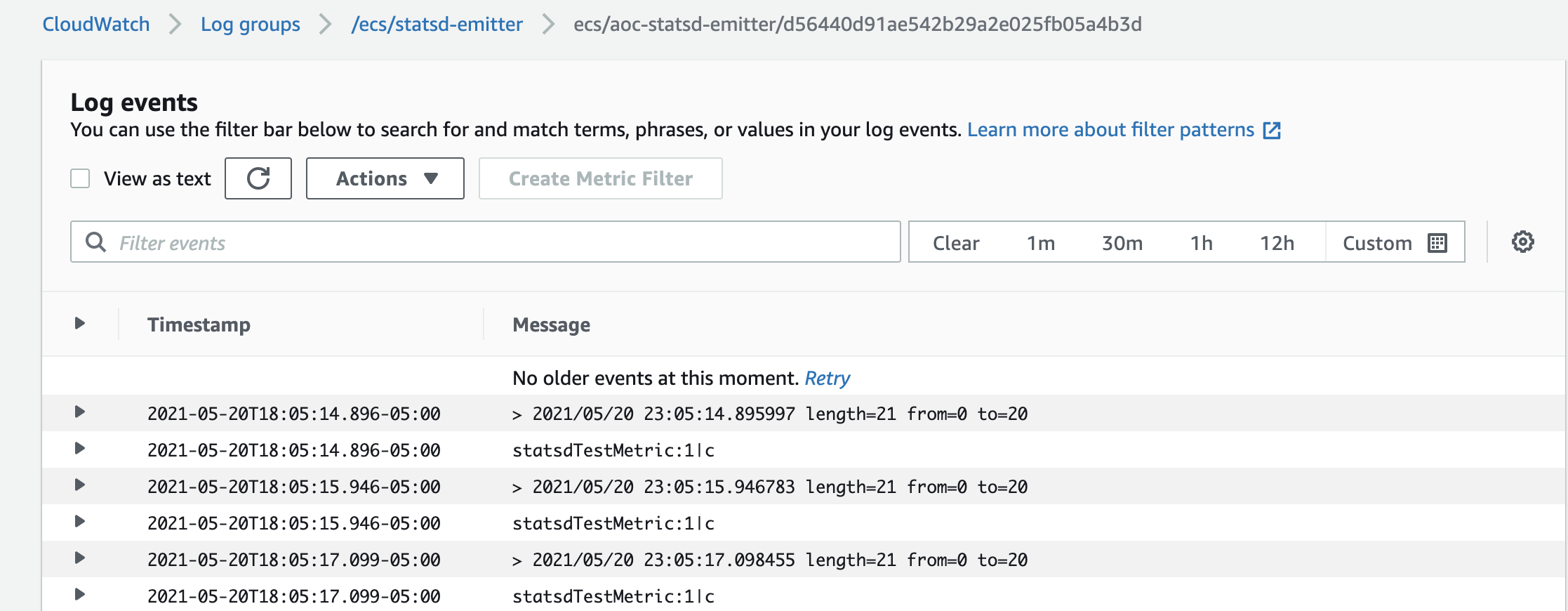Viewport: 1568px width, 611px height.
Task: Select the 1m time range
Action: (1040, 243)
